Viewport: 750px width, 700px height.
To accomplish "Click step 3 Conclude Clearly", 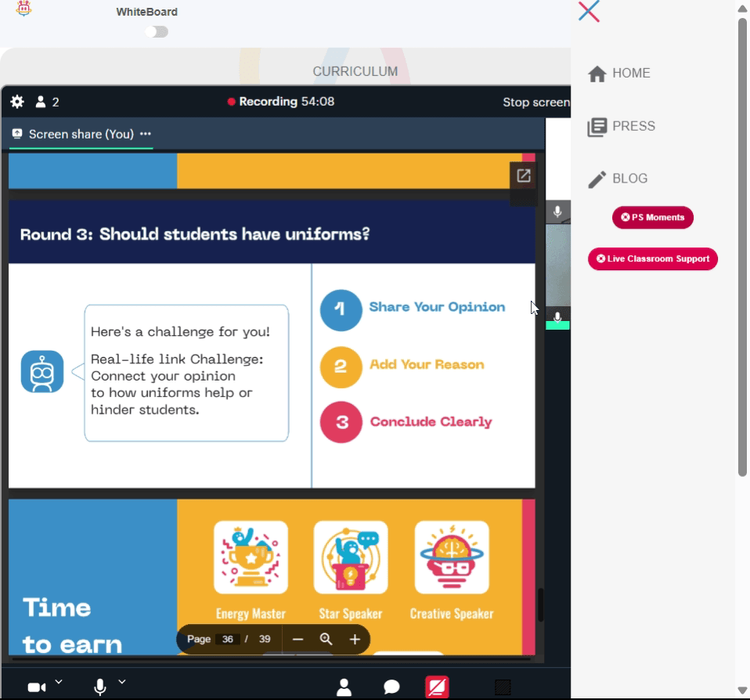I will [406, 422].
